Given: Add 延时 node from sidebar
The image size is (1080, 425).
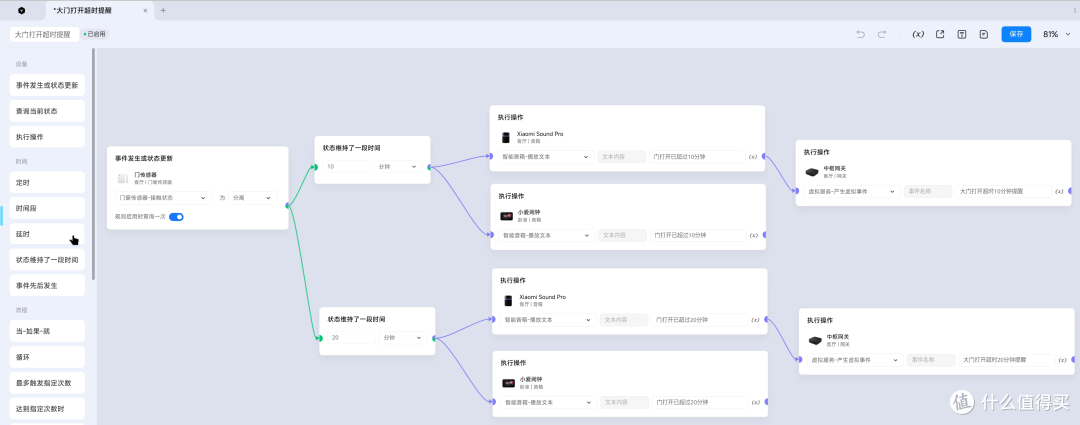Looking at the screenshot, I should tap(47, 234).
